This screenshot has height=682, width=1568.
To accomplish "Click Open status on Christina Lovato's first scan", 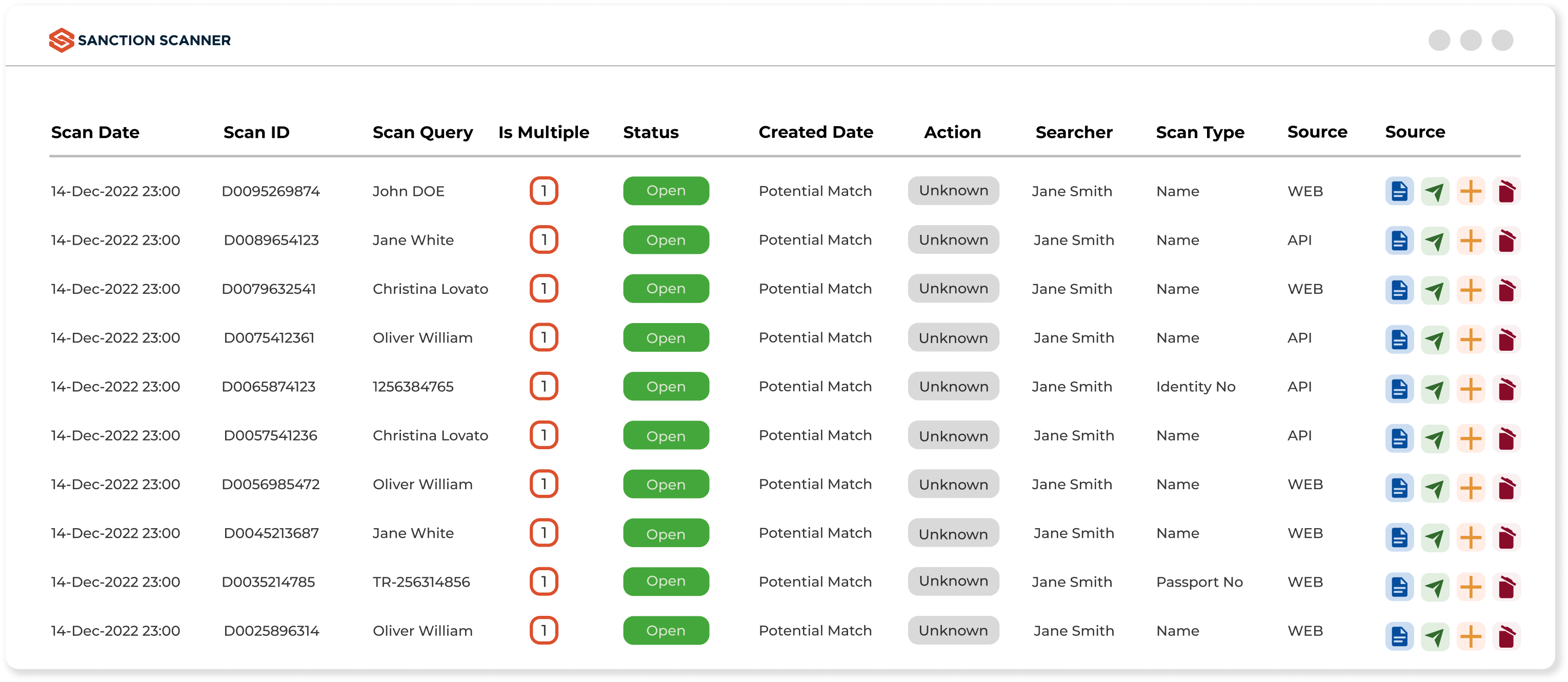I will coord(666,289).
